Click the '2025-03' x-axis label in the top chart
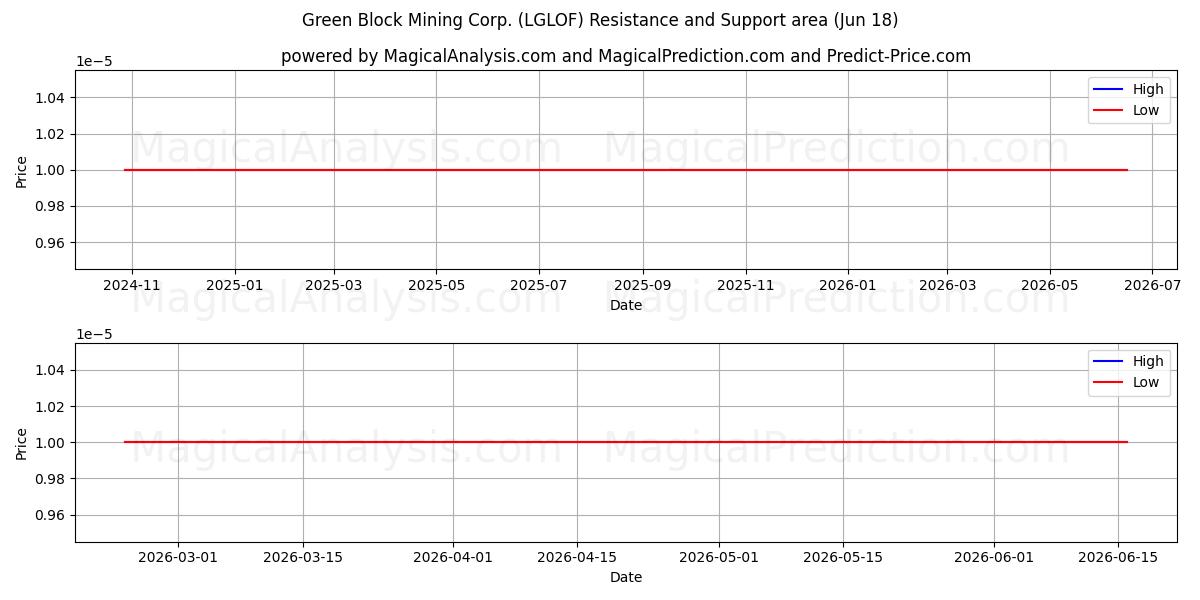Image resolution: width=1200 pixels, height=600 pixels. click(x=334, y=286)
